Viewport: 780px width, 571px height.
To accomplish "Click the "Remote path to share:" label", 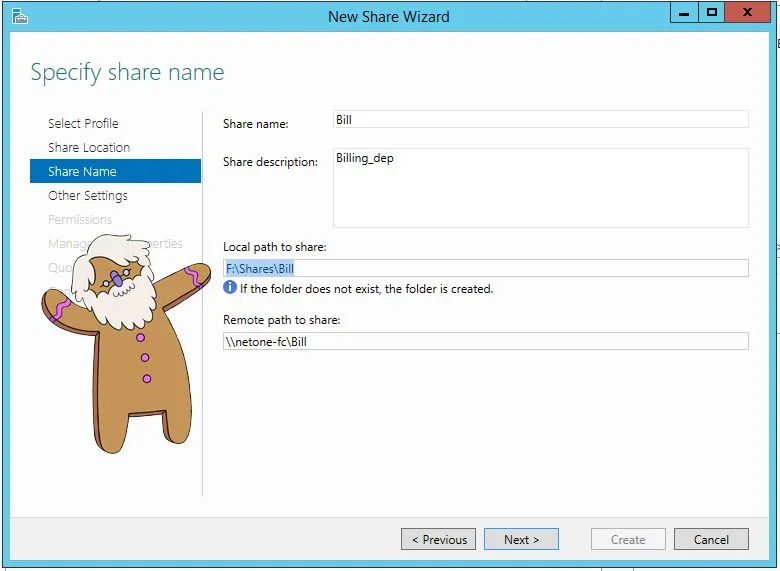I will tap(282, 320).
